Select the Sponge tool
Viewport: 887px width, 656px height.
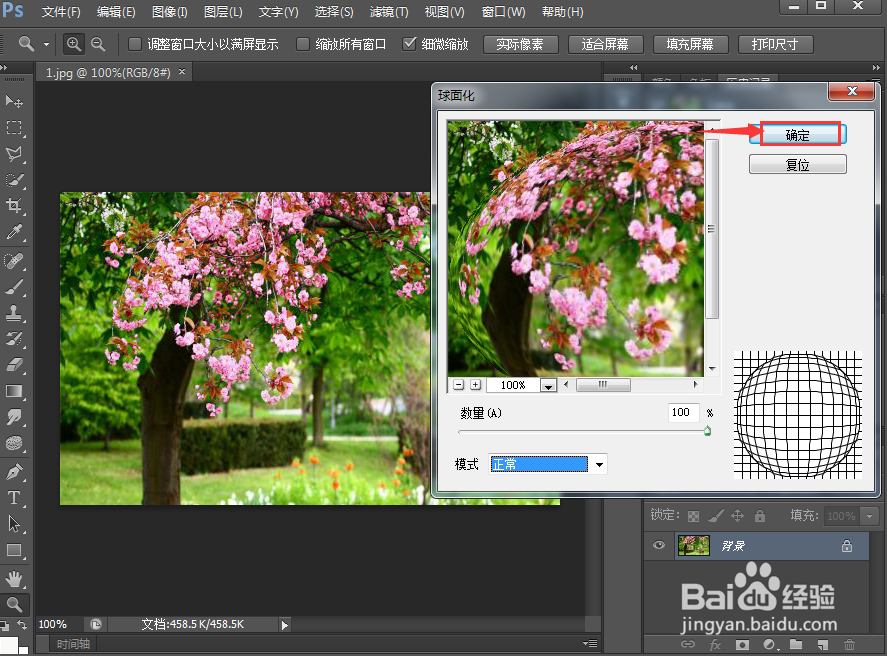coord(14,443)
